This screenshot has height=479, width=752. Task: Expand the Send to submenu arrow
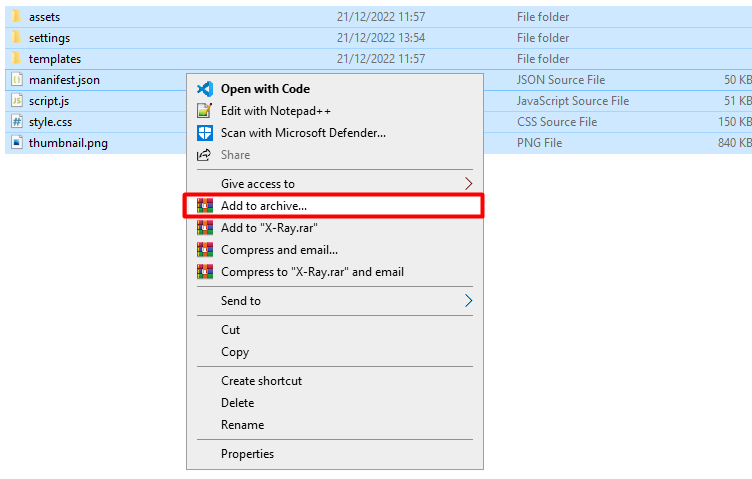[469, 301]
